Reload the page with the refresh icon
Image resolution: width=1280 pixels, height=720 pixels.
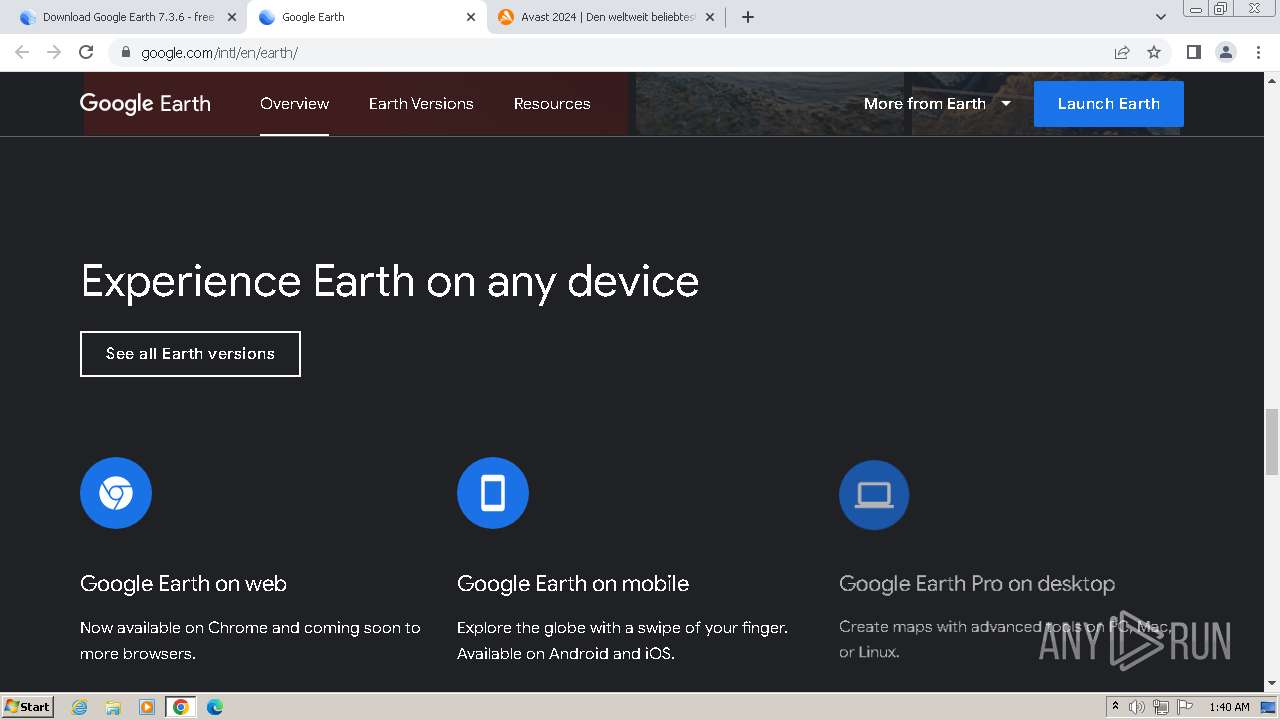pos(86,52)
